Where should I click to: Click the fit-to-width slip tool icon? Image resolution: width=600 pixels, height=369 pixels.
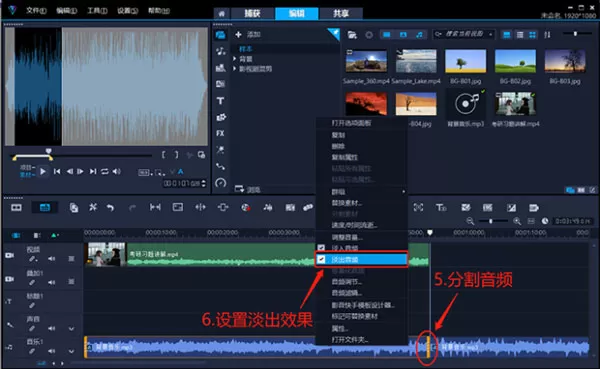155,207
